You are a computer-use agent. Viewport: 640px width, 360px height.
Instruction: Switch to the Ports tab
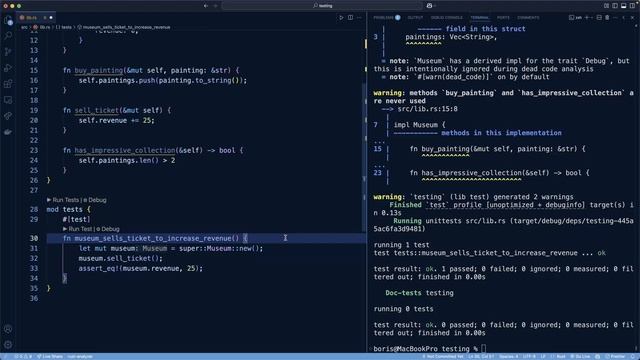pyautogui.click(x=503, y=18)
